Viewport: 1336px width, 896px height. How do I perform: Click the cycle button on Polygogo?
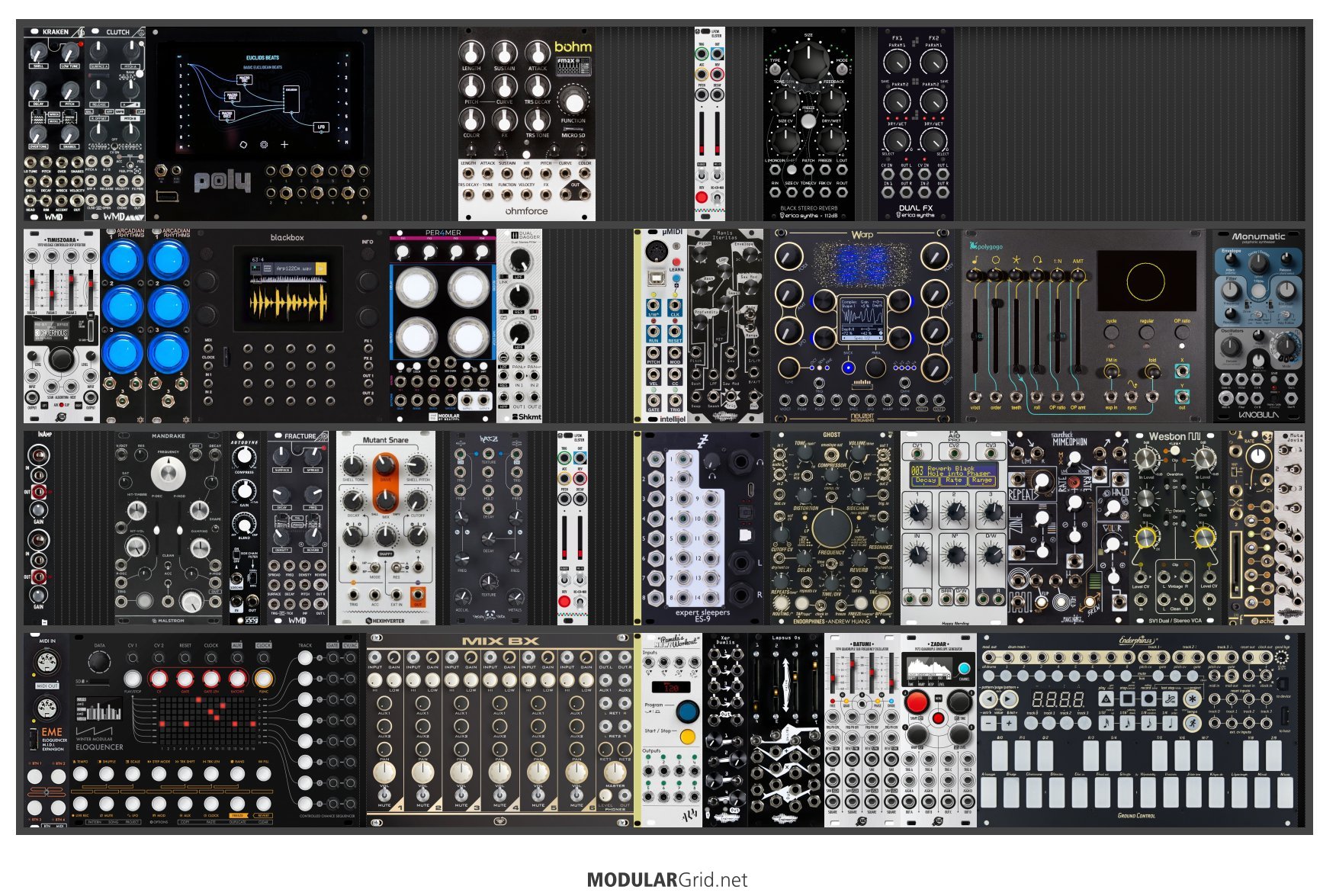coord(1111,333)
